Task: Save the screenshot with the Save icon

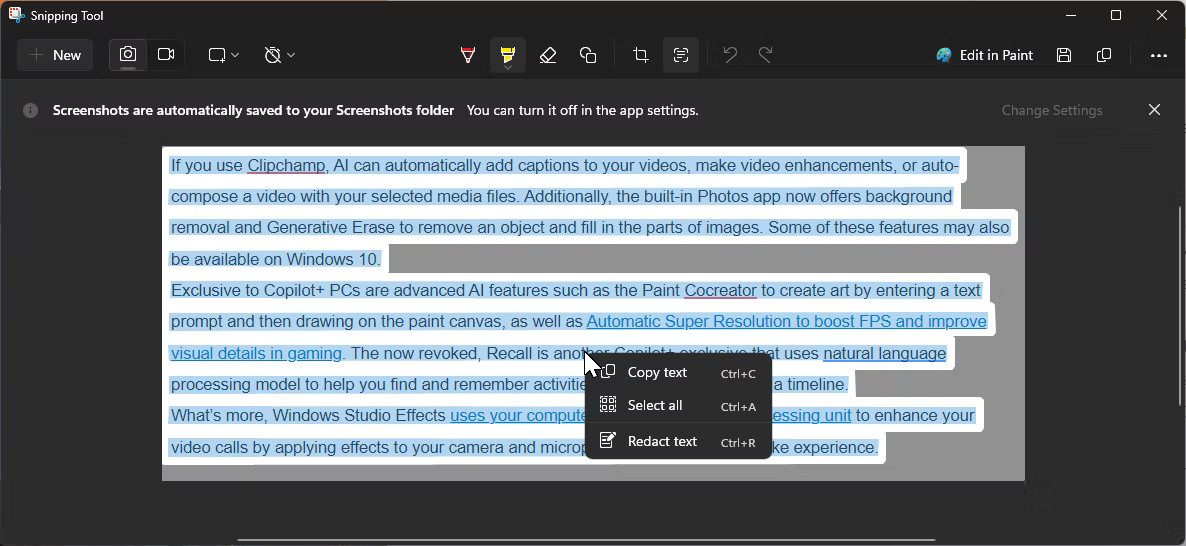Action: pyautogui.click(x=1064, y=55)
